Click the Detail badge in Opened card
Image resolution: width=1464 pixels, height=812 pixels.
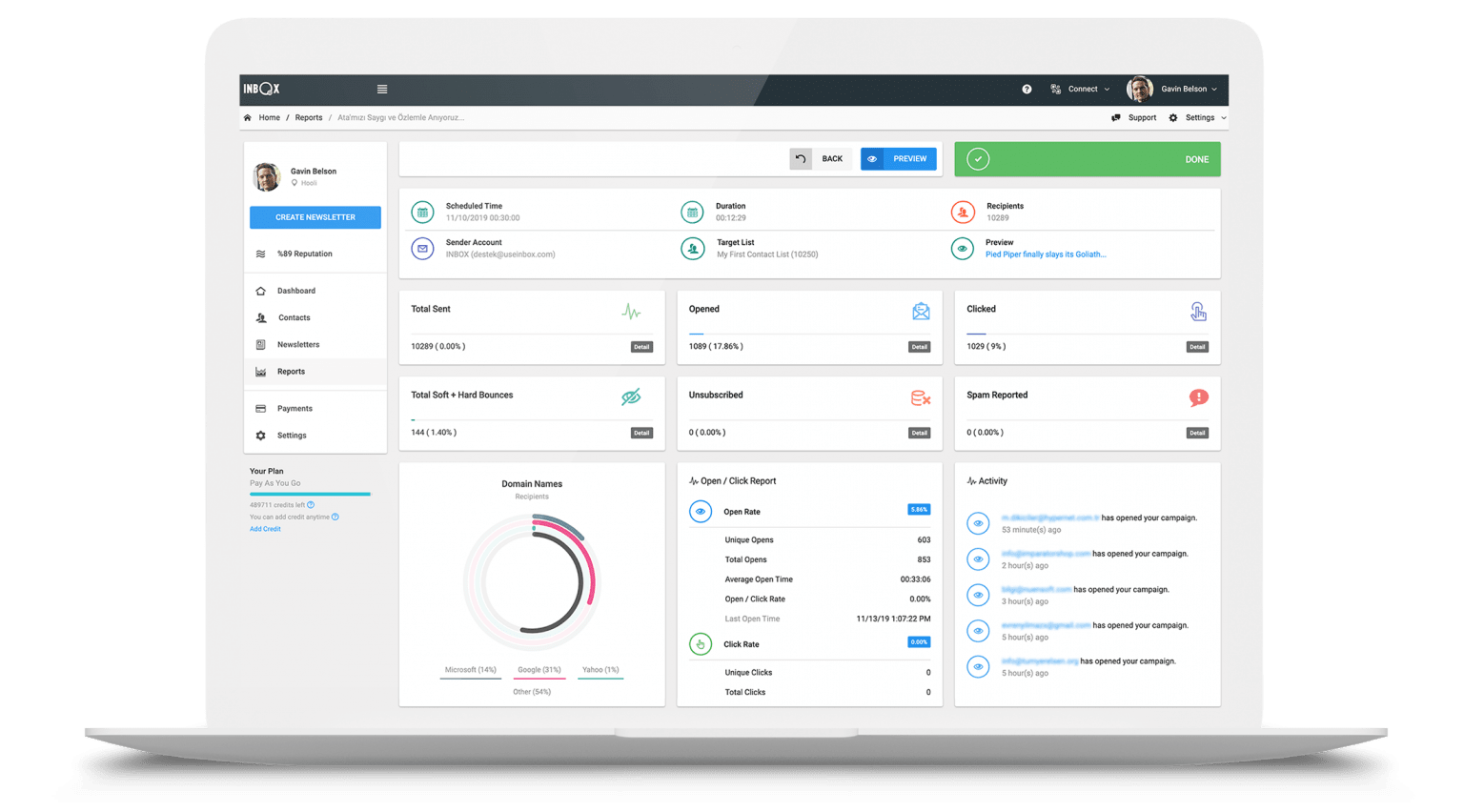point(919,347)
